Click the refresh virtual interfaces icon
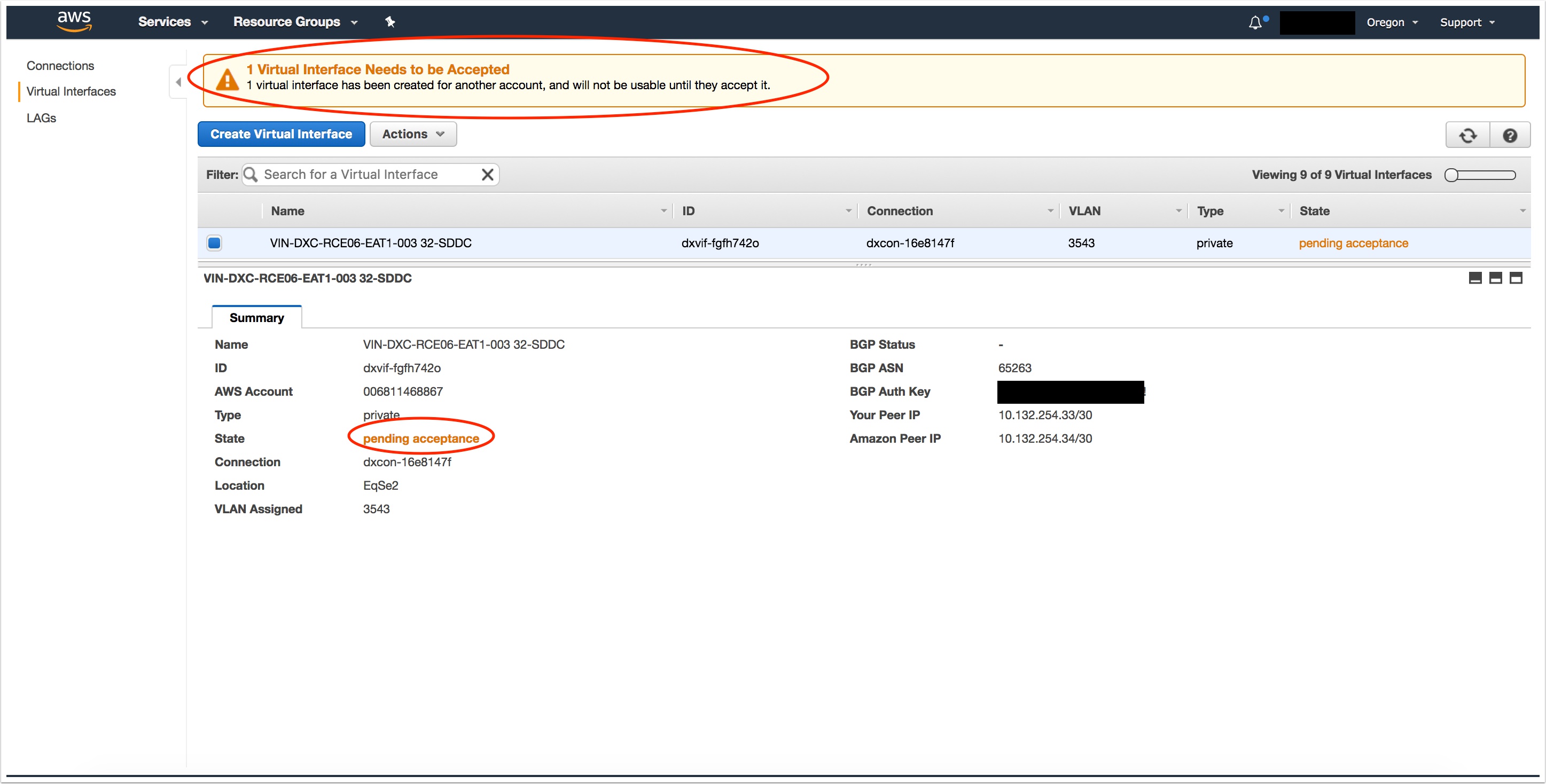Image resolution: width=1546 pixels, height=784 pixels. pyautogui.click(x=1467, y=136)
